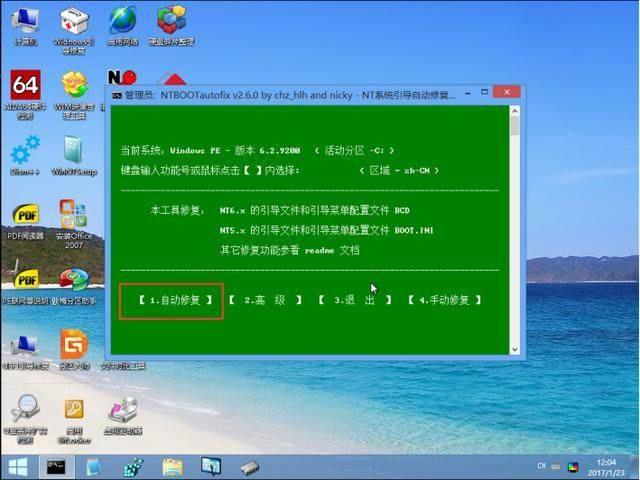Open the gray chip taskbar icon
This screenshot has height=480, width=640.
(x=250, y=468)
